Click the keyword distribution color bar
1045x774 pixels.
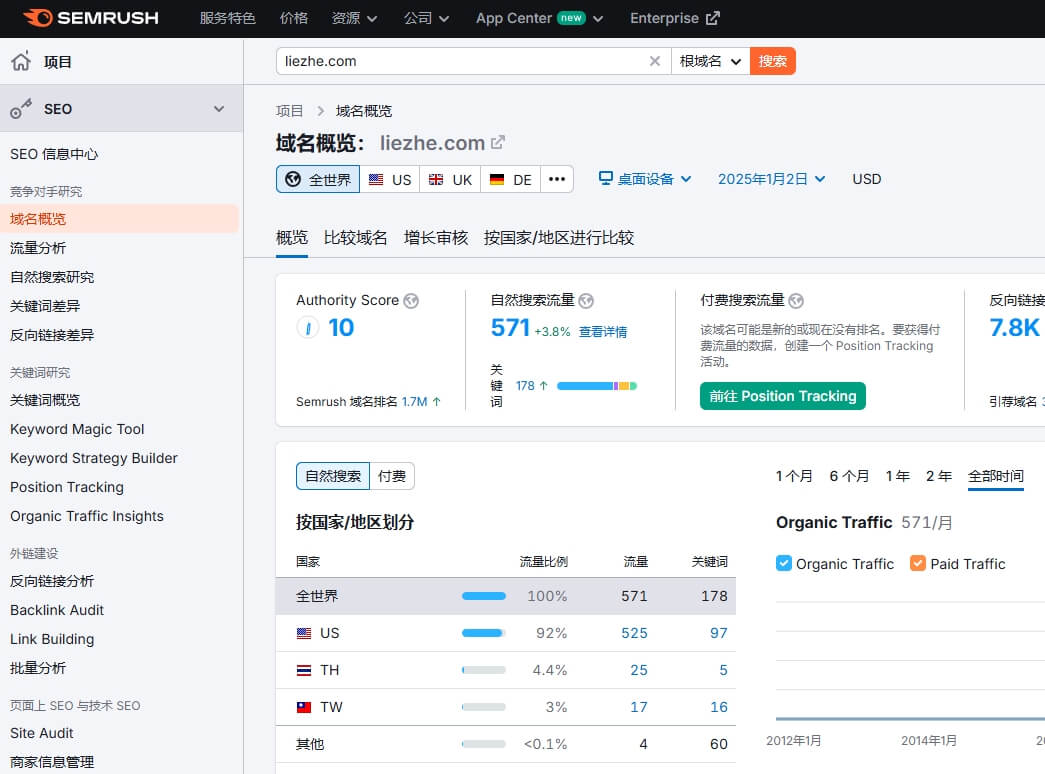pyautogui.click(x=596, y=386)
